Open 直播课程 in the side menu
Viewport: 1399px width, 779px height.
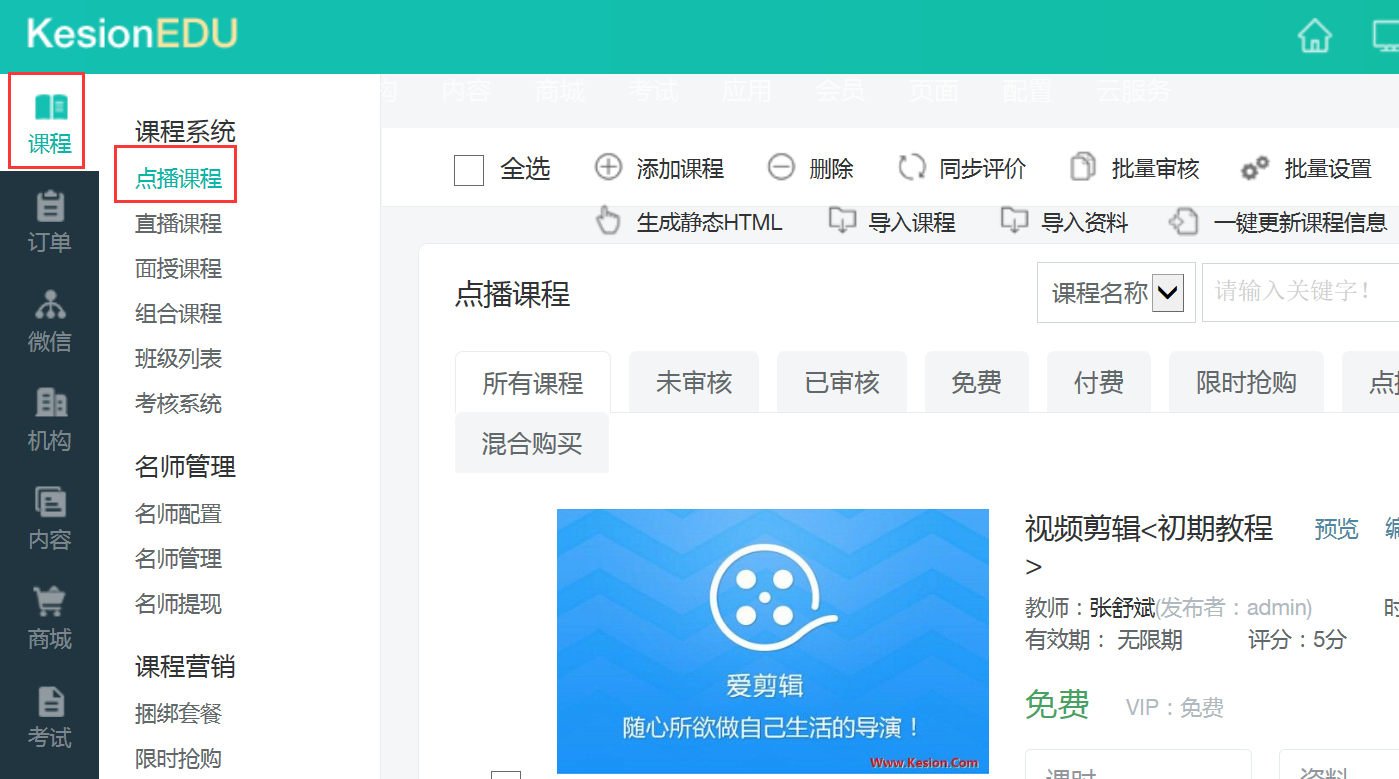point(178,224)
